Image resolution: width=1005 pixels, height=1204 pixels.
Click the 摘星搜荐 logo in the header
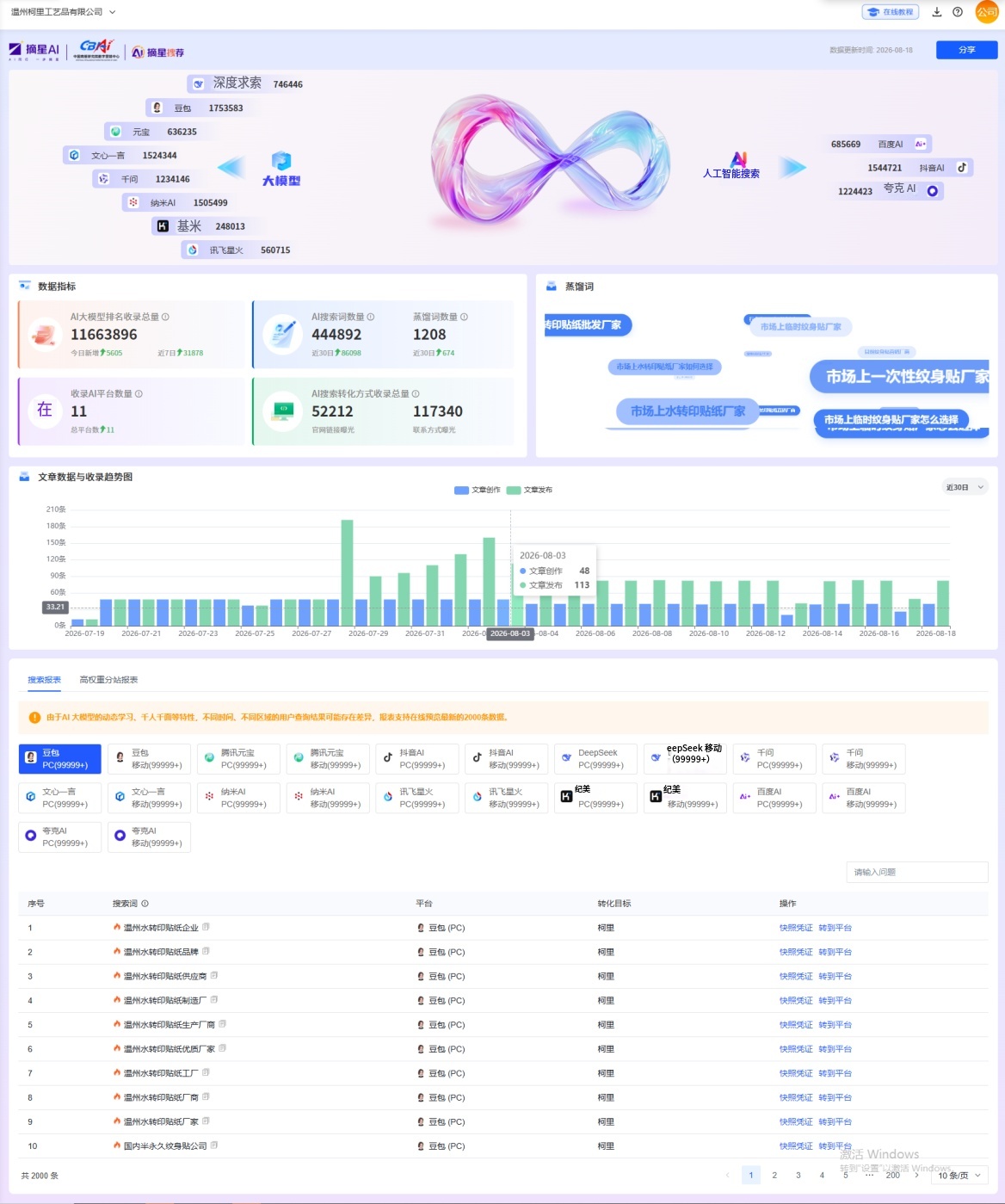tap(158, 52)
